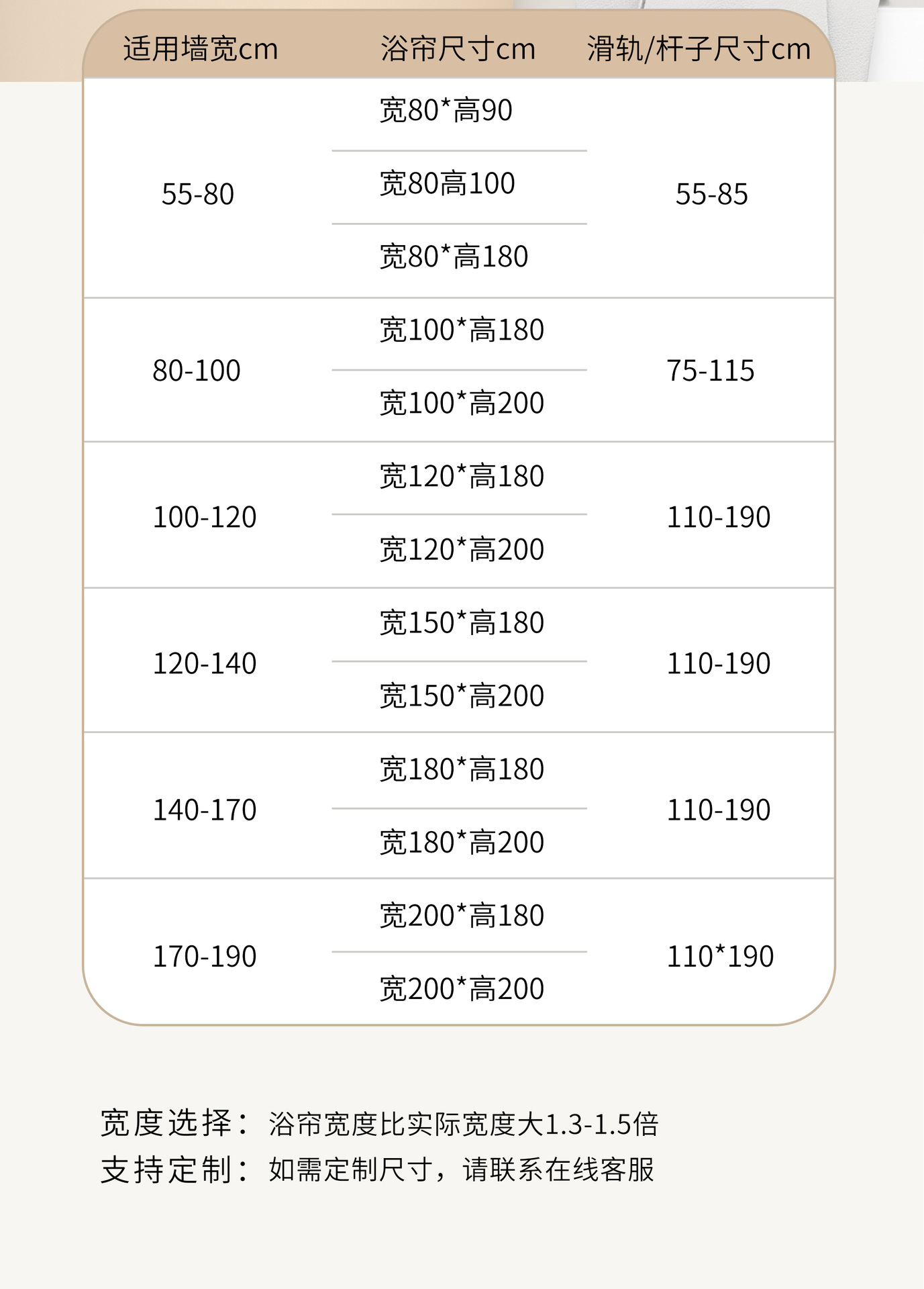The width and height of the screenshot is (924, 1289).
Task: Click the 110*190 rail size value
Action: (719, 957)
